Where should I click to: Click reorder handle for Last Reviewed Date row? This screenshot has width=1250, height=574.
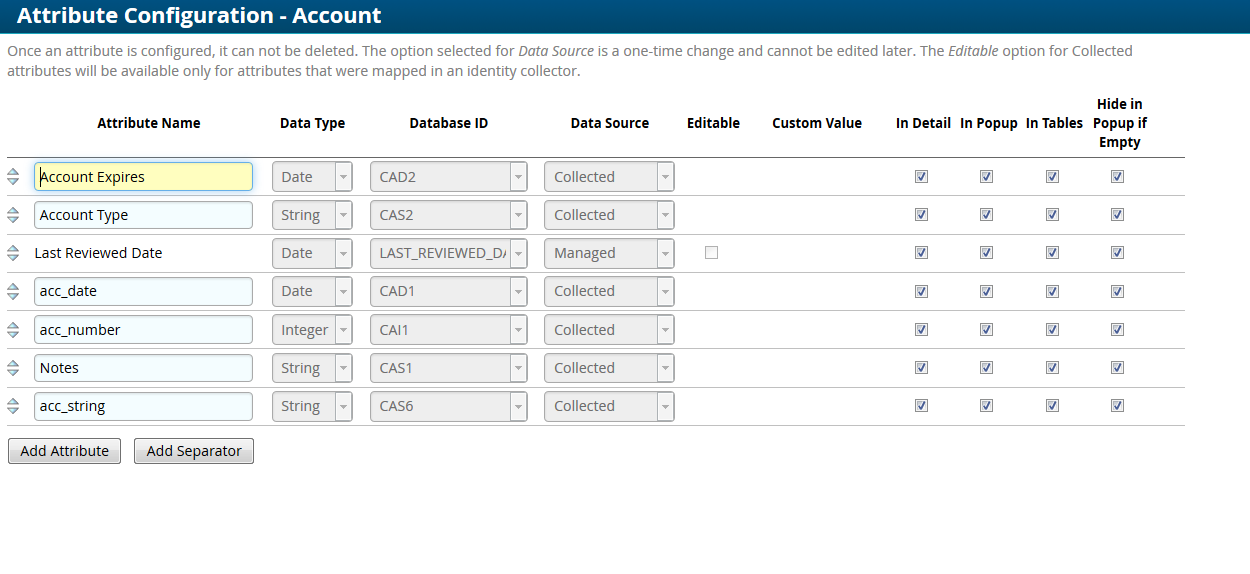tap(13, 253)
